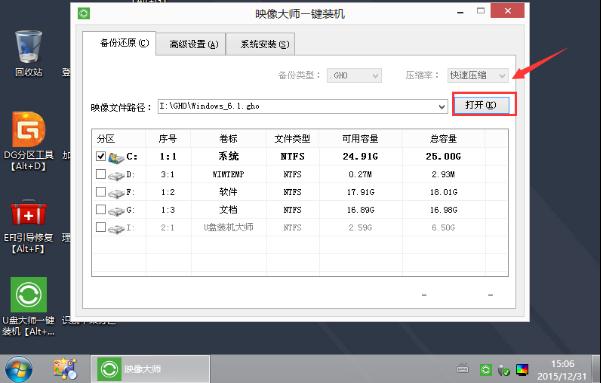Switch to the 高级设置 (A) tab
Screen dimensions: 601x383
pos(191,44)
